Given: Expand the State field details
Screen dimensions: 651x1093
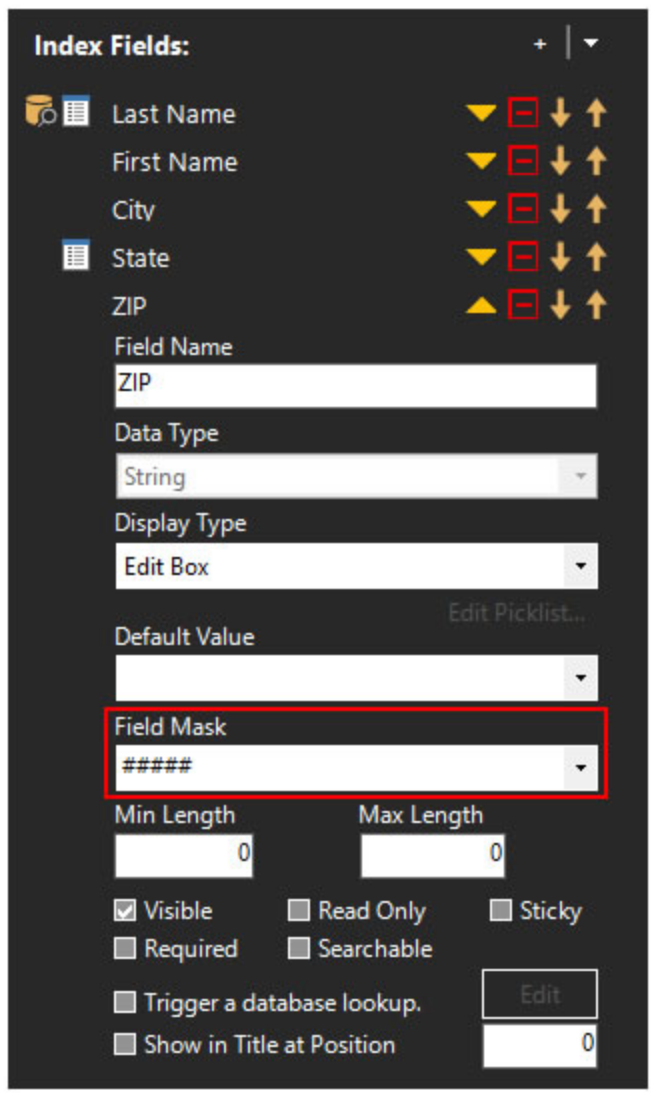Looking at the screenshot, I should 481,257.
